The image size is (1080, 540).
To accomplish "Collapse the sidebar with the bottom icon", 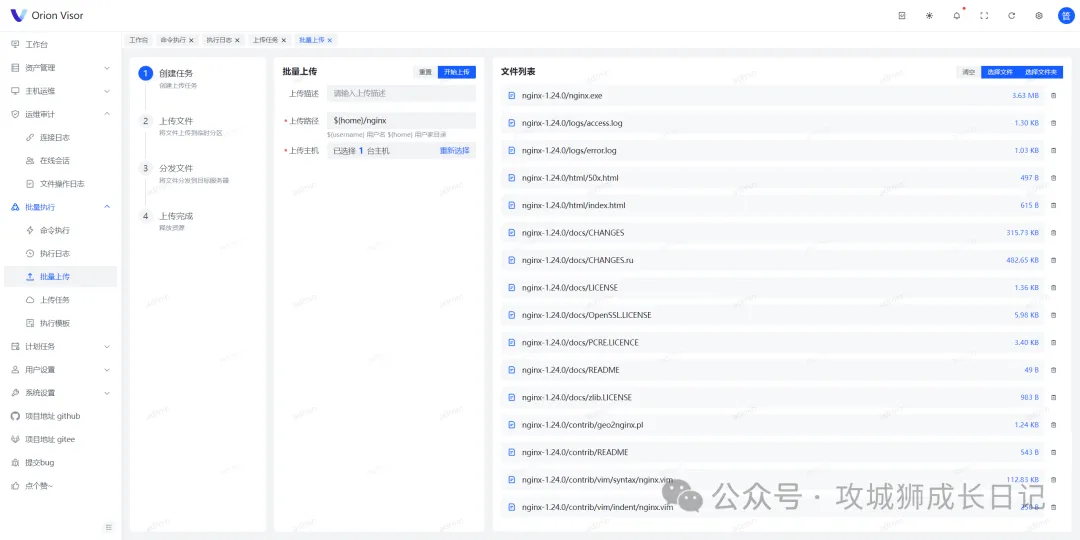I will (x=109, y=527).
